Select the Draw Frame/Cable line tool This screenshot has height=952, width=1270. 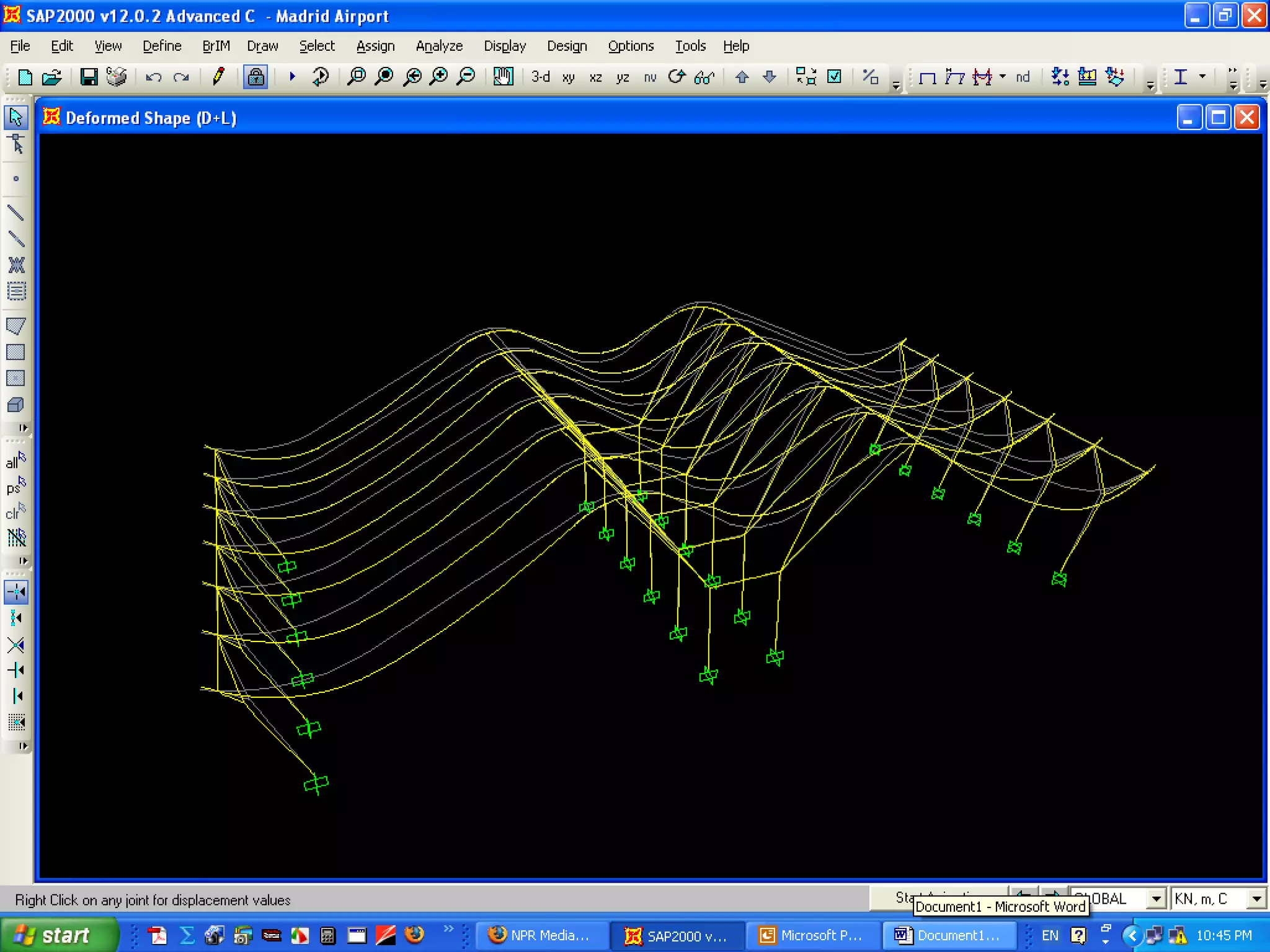pos(16,213)
